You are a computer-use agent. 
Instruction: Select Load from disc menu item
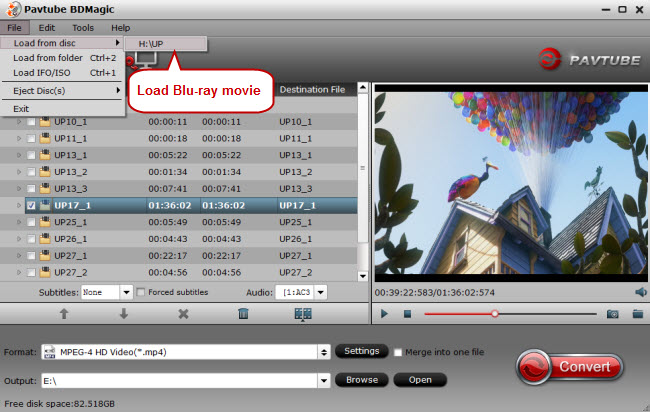coord(62,43)
